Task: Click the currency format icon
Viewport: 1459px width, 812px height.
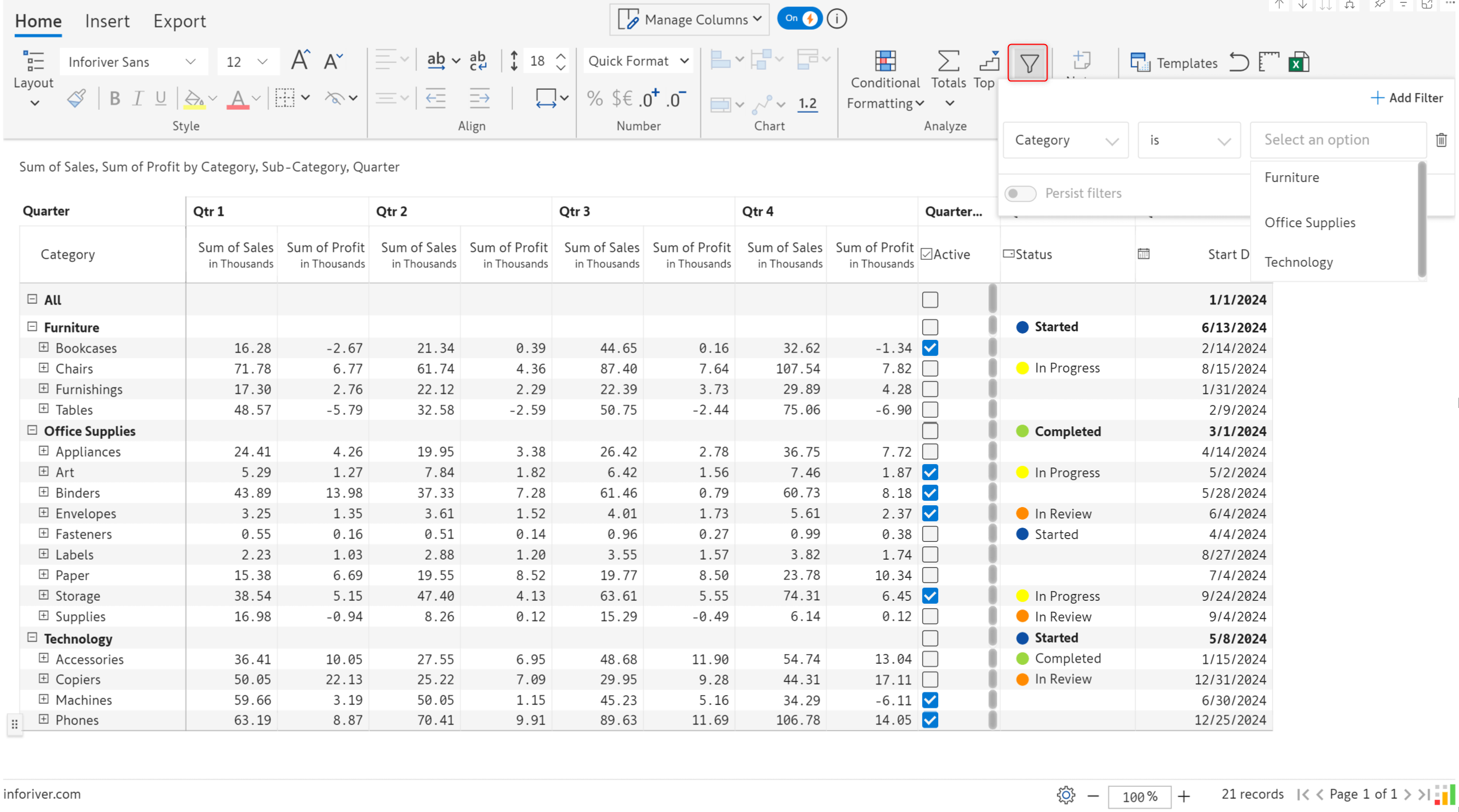Action: pyautogui.click(x=622, y=98)
